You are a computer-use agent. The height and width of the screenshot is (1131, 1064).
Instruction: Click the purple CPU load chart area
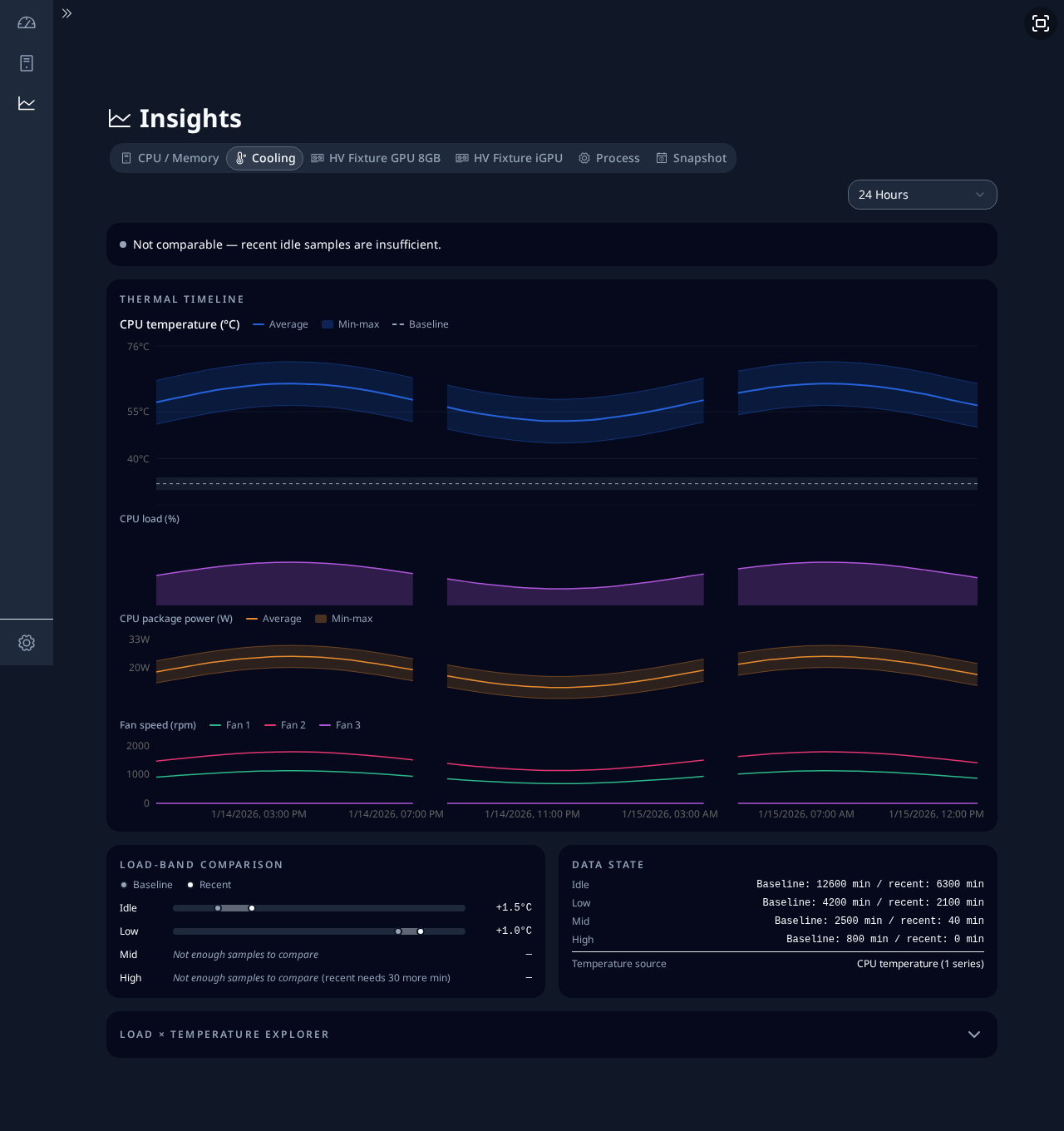click(x=567, y=582)
